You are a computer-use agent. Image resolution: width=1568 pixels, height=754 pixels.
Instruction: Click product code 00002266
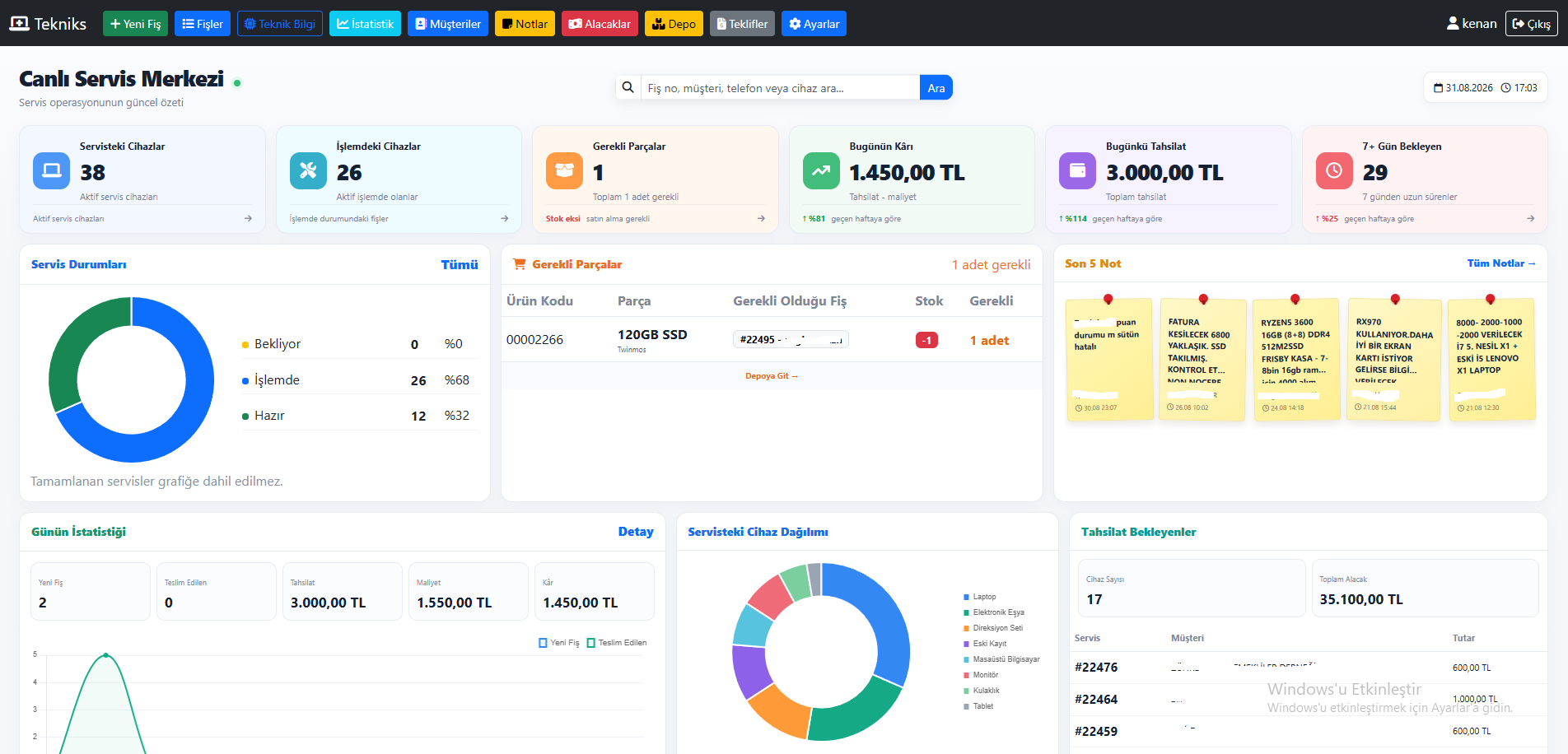(534, 340)
